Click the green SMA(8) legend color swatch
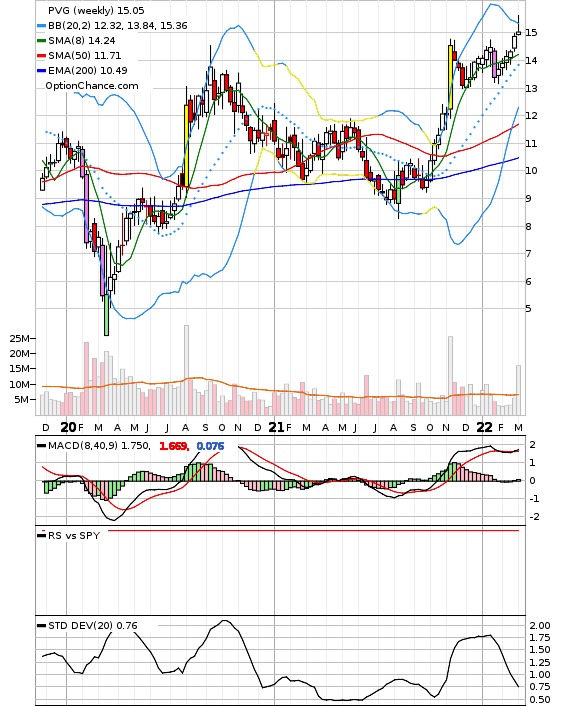The width and height of the screenshot is (566, 706). coord(41,41)
